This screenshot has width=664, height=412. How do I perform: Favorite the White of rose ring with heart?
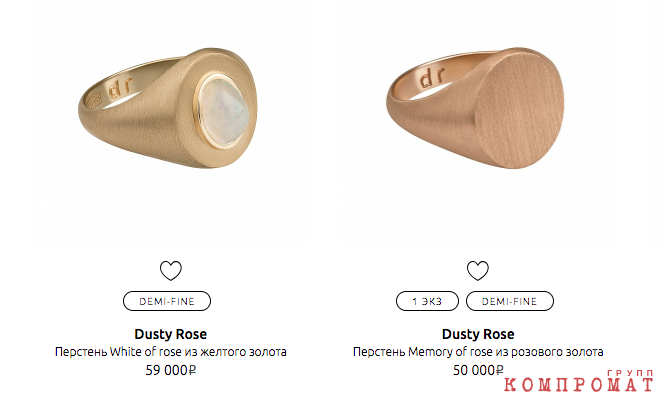171,271
